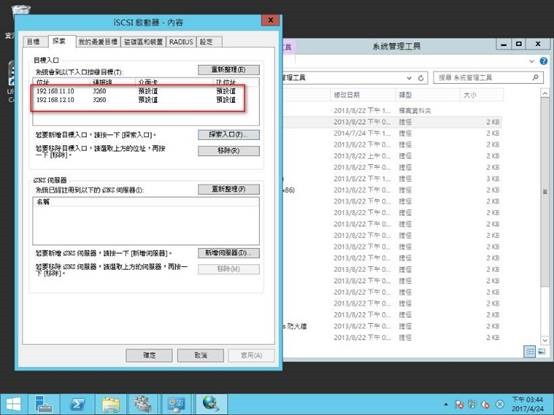Sort by 類型 column
The width and height of the screenshot is (554, 415).
(x=428, y=95)
